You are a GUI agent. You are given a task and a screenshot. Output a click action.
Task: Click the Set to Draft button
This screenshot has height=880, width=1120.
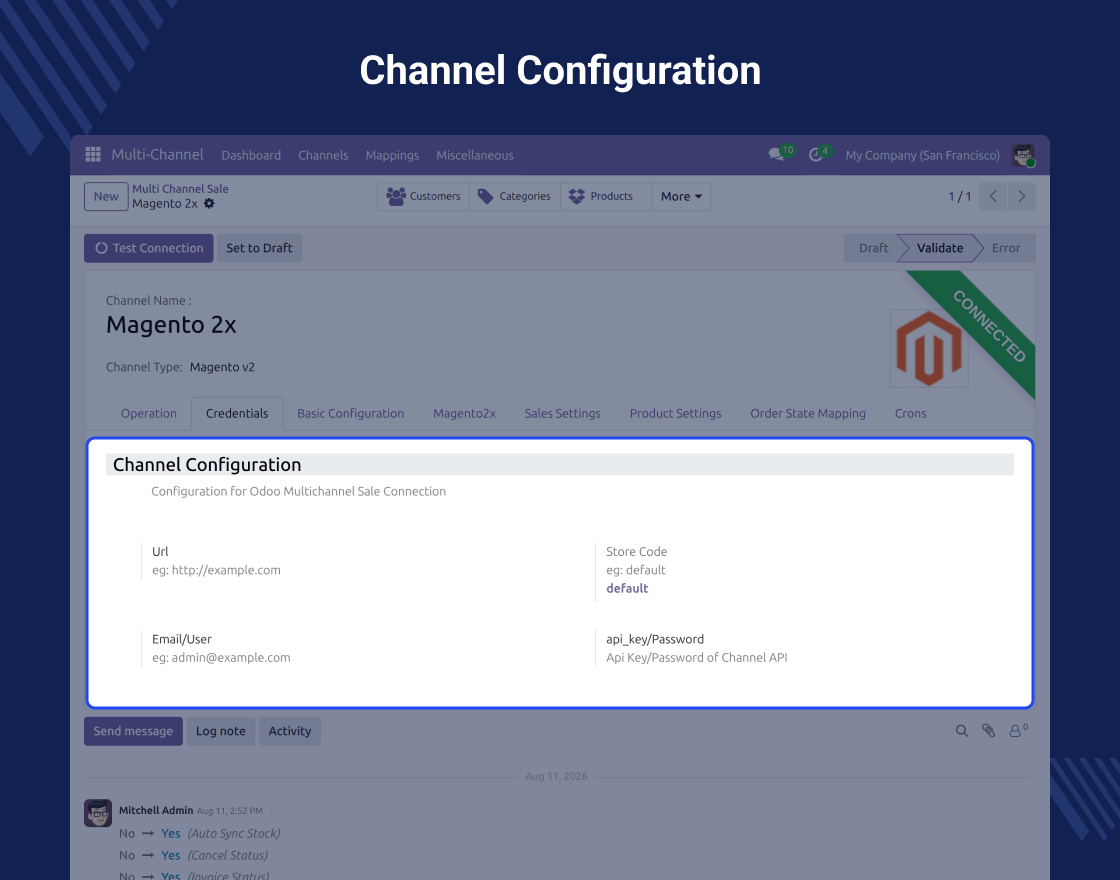(259, 248)
